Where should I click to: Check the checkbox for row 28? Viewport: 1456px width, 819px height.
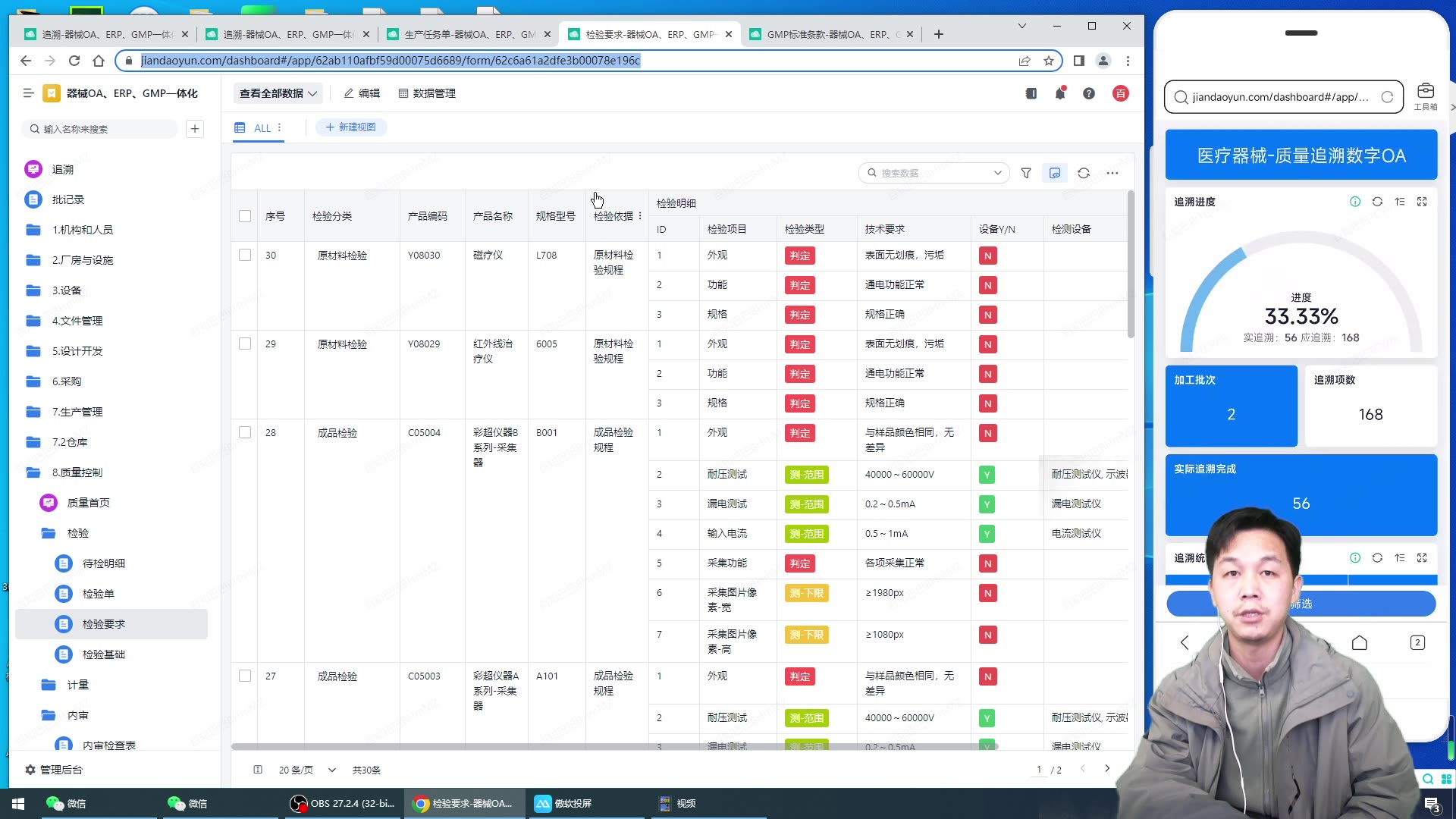click(245, 433)
